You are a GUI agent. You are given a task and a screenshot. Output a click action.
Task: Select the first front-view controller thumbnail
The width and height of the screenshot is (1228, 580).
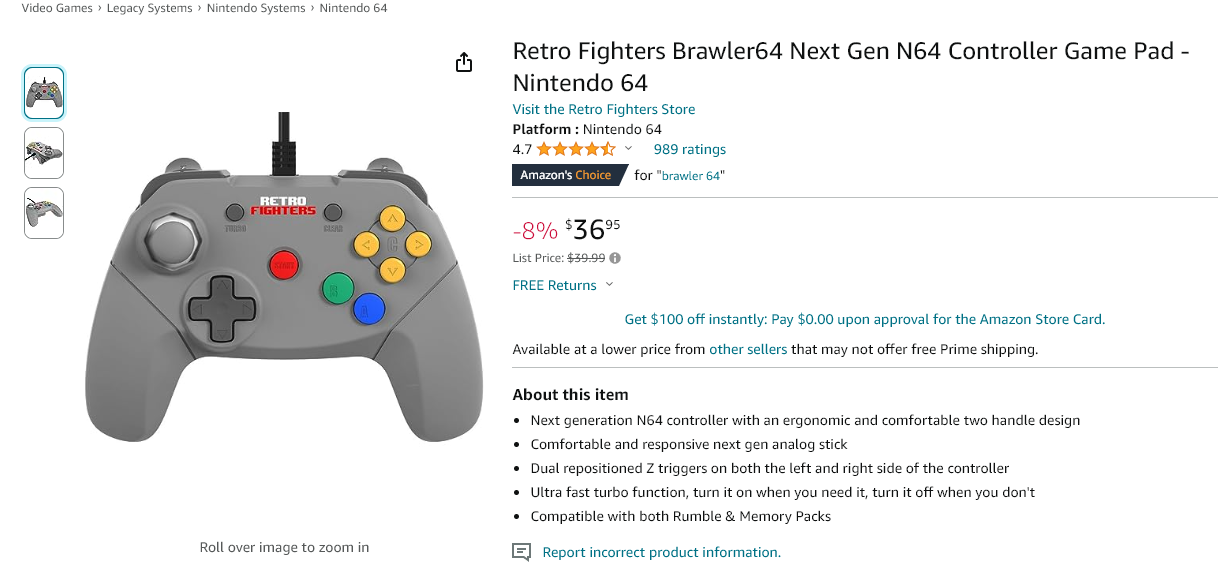coord(44,93)
